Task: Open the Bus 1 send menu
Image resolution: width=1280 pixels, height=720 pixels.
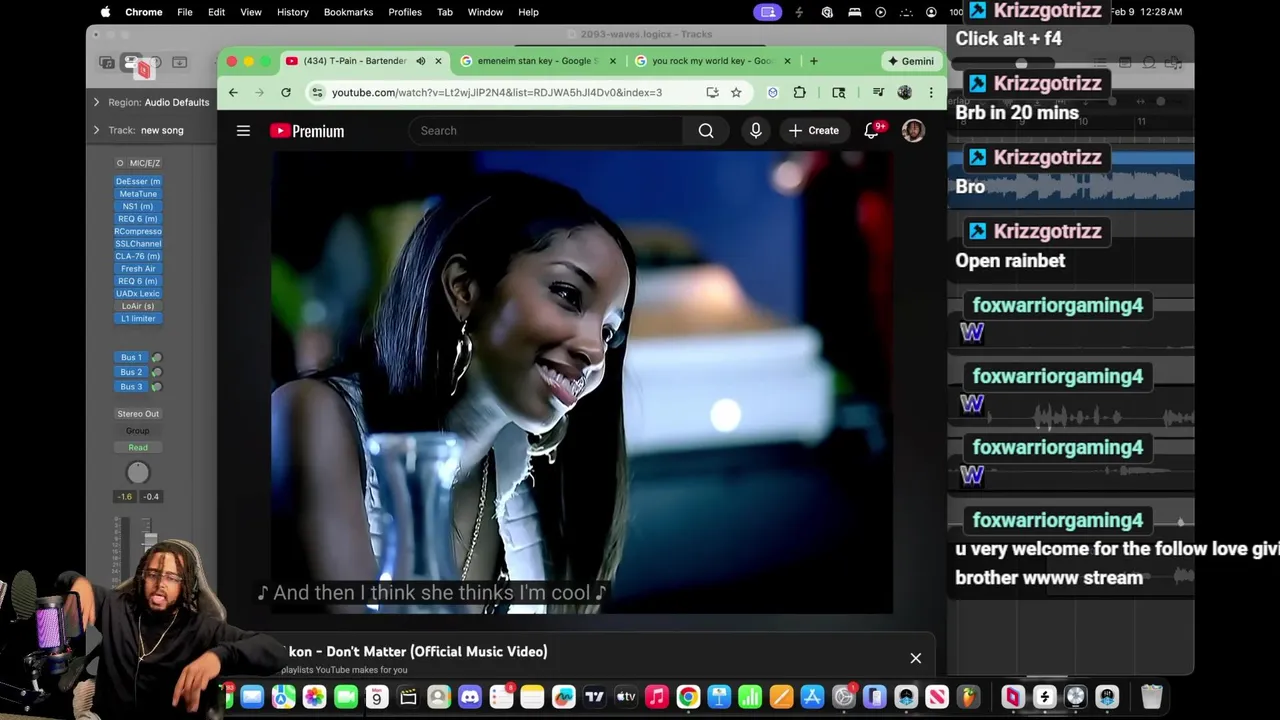Action: (x=131, y=357)
